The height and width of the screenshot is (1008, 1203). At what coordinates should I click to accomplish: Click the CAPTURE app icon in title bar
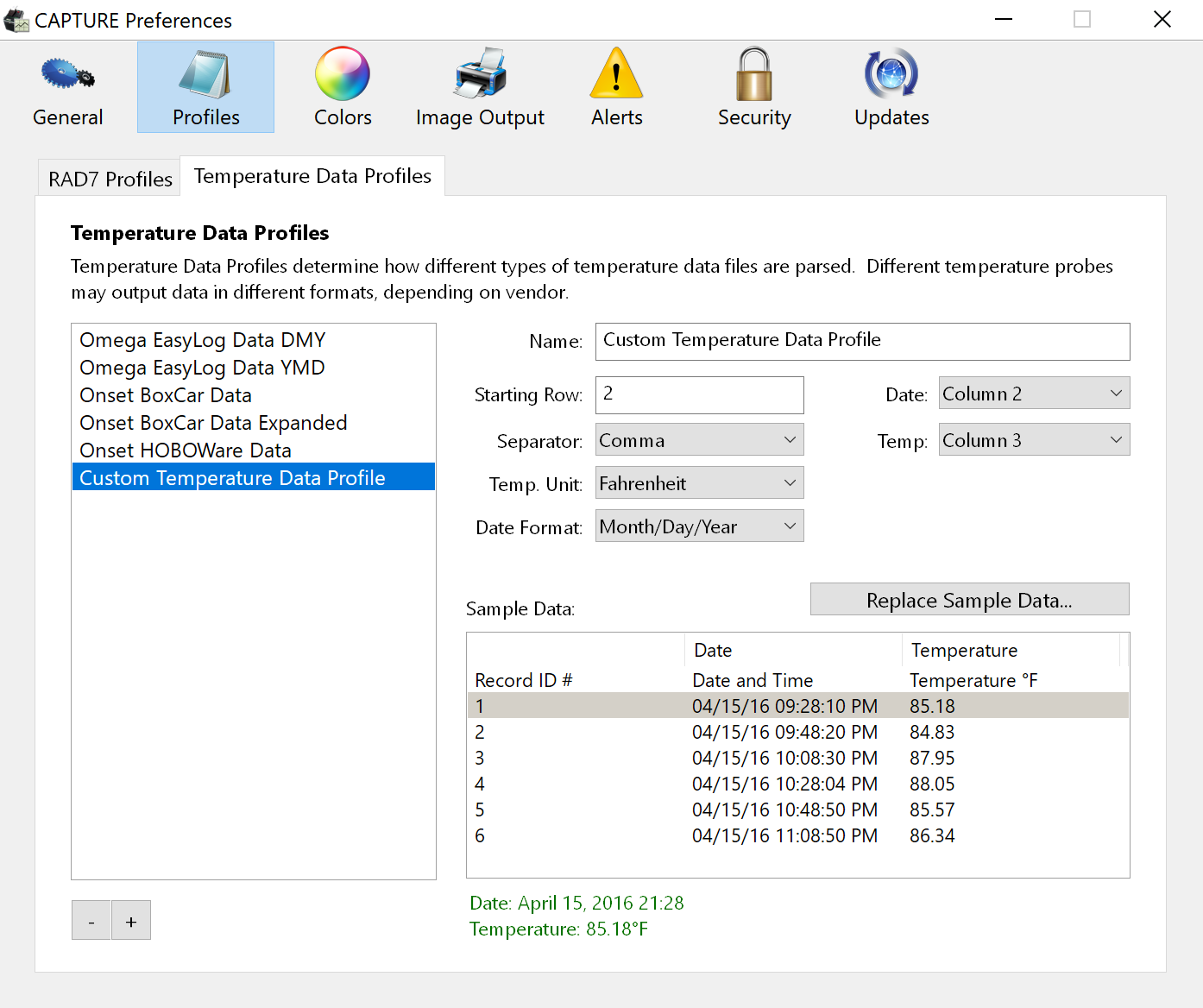coord(16,20)
